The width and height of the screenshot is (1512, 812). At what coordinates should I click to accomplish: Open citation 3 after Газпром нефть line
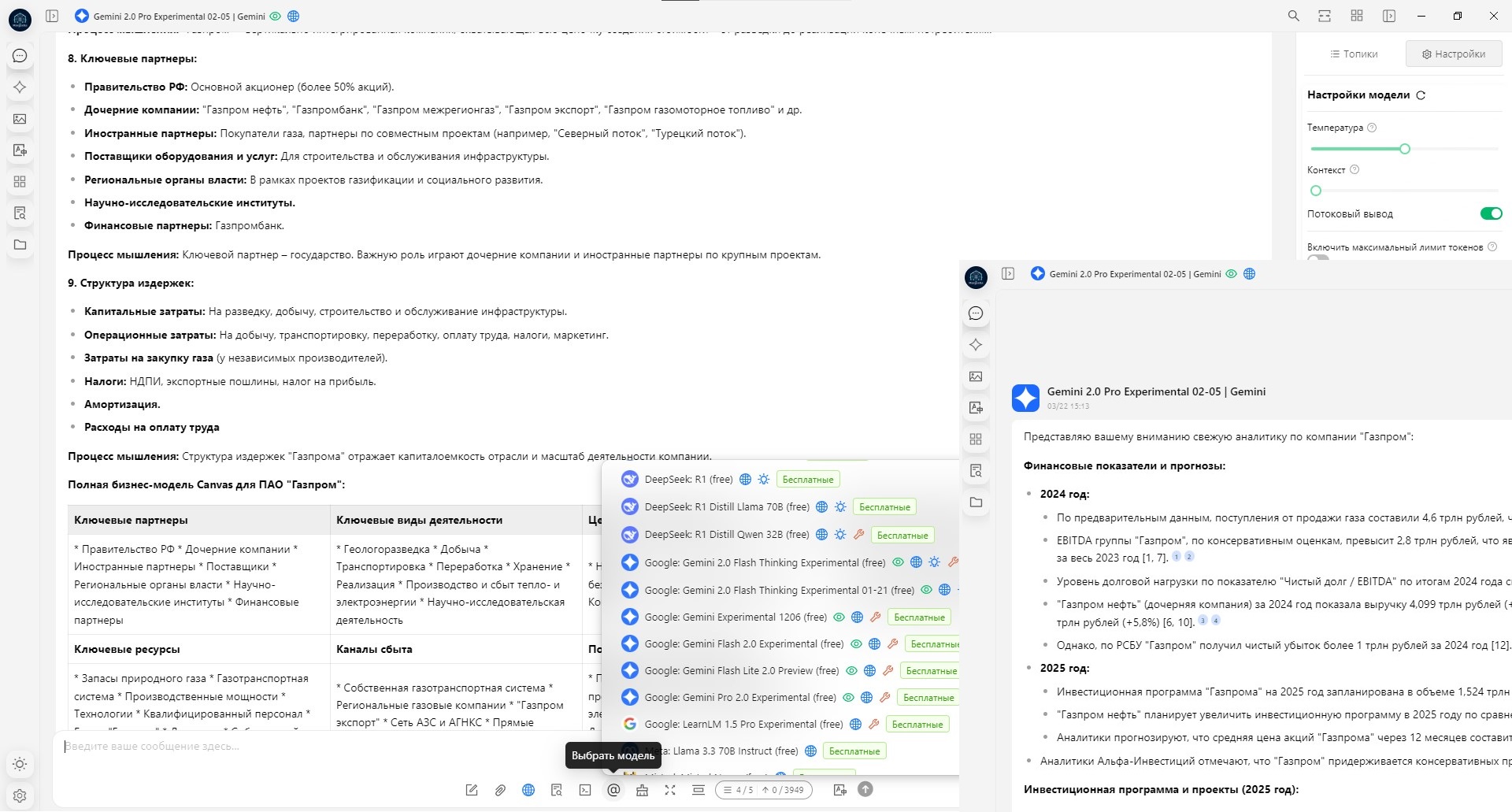1203,621
